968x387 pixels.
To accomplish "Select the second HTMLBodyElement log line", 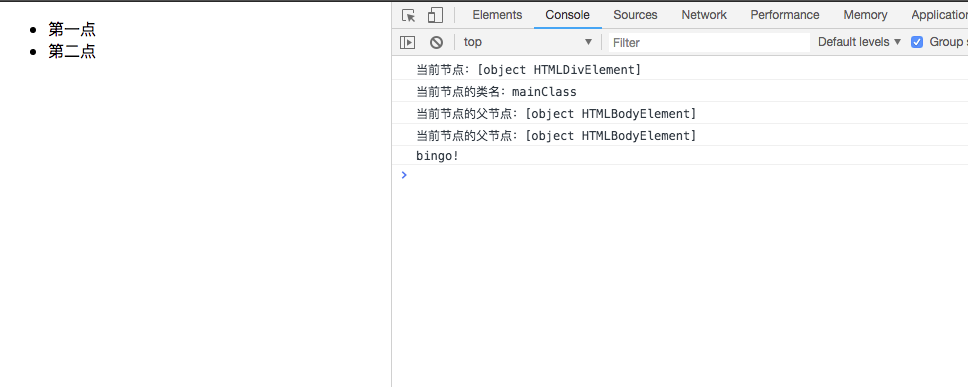I will tap(680, 135).
